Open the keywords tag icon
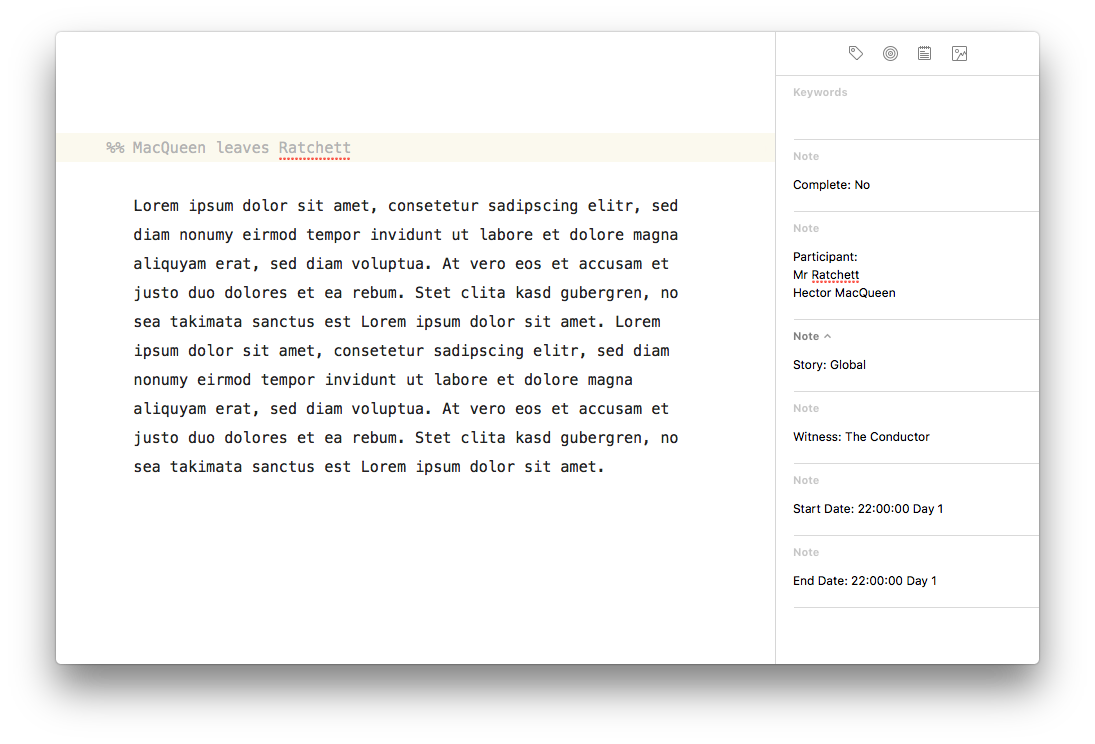The height and width of the screenshot is (744, 1095). [855, 53]
